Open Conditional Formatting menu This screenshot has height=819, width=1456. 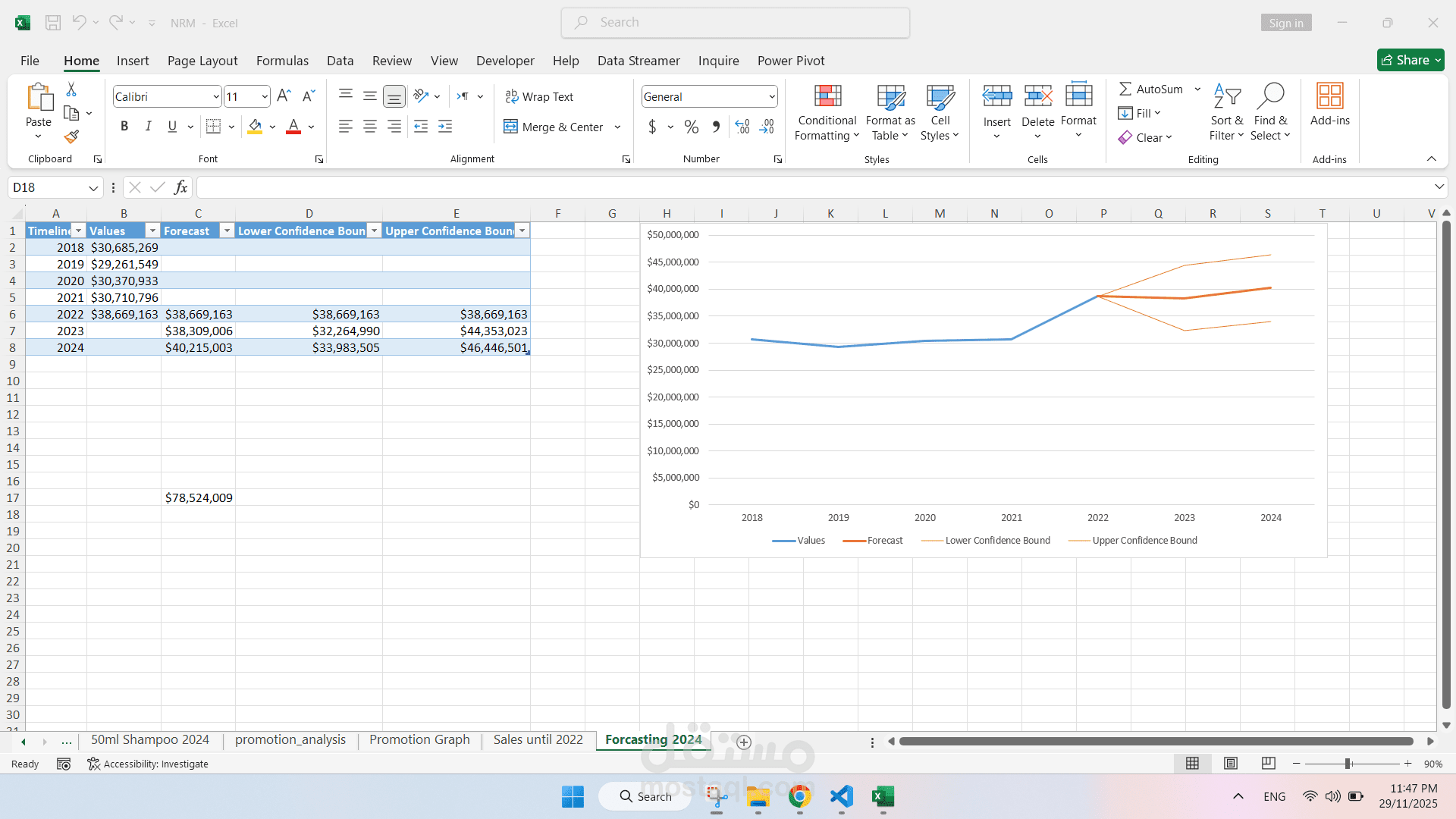(827, 112)
